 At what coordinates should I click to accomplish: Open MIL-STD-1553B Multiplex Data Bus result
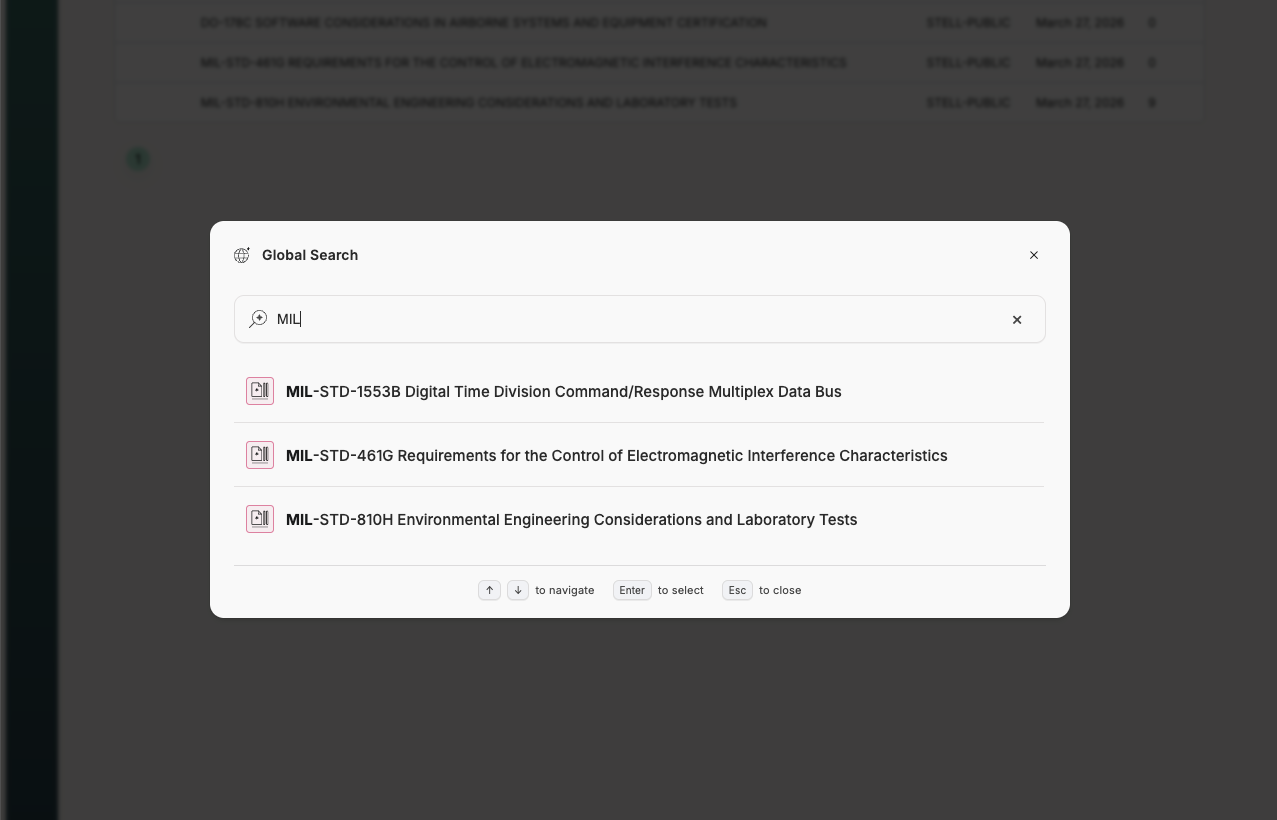point(639,391)
